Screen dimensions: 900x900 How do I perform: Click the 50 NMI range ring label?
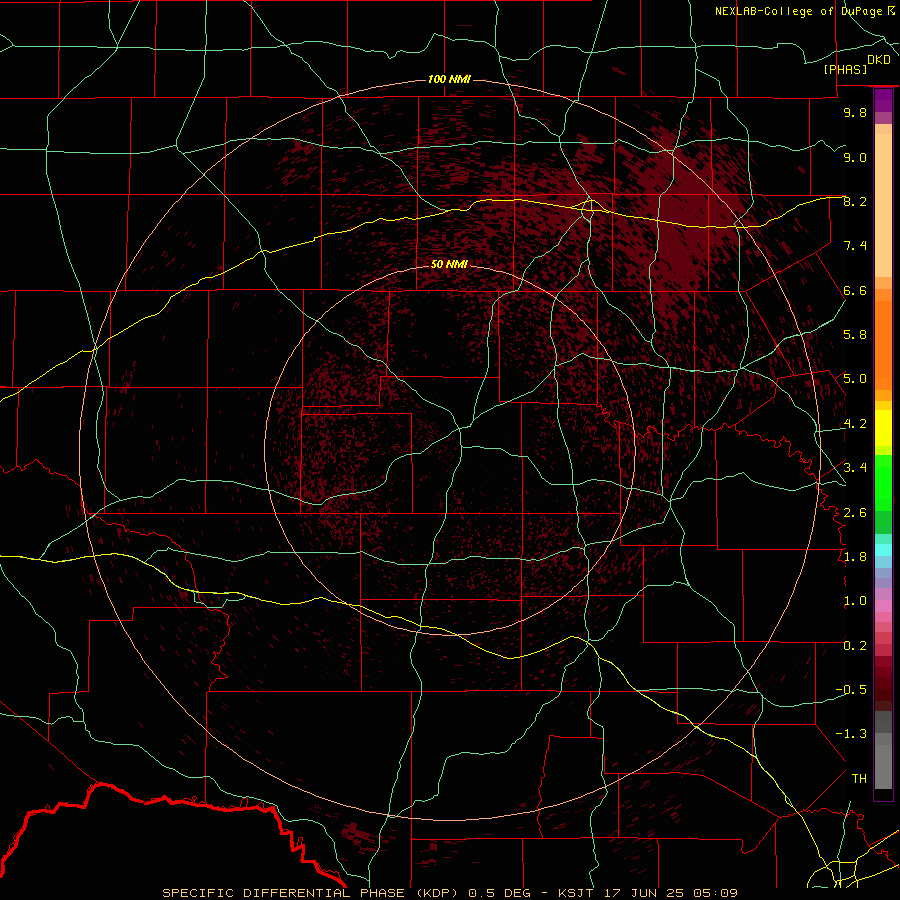(x=449, y=264)
